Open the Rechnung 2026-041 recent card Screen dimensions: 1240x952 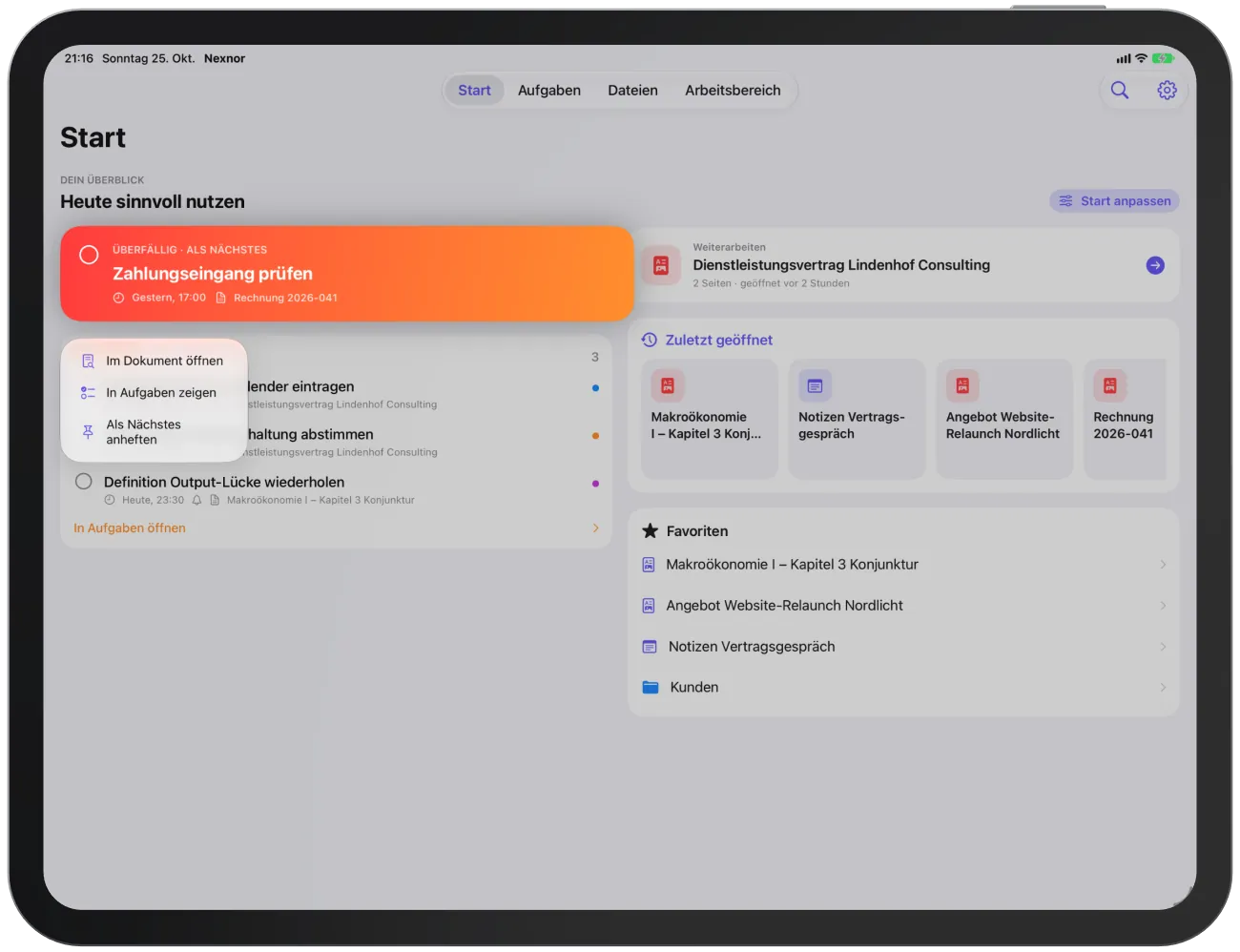(1126, 419)
